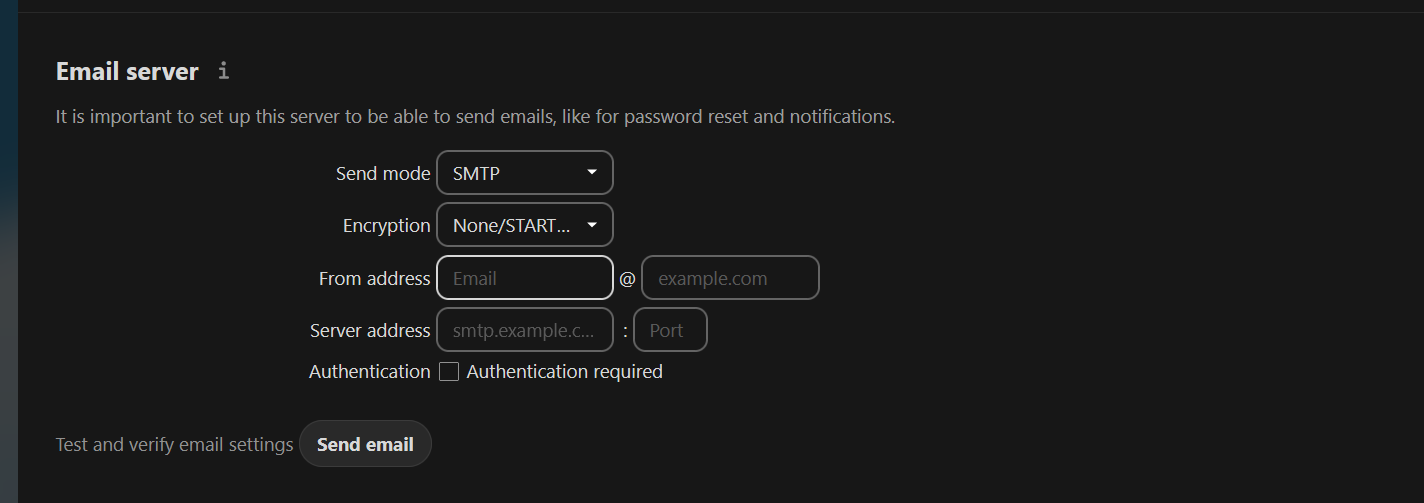1424x503 pixels.
Task: Click the "Authentication" row label on the left
Action: click(370, 372)
